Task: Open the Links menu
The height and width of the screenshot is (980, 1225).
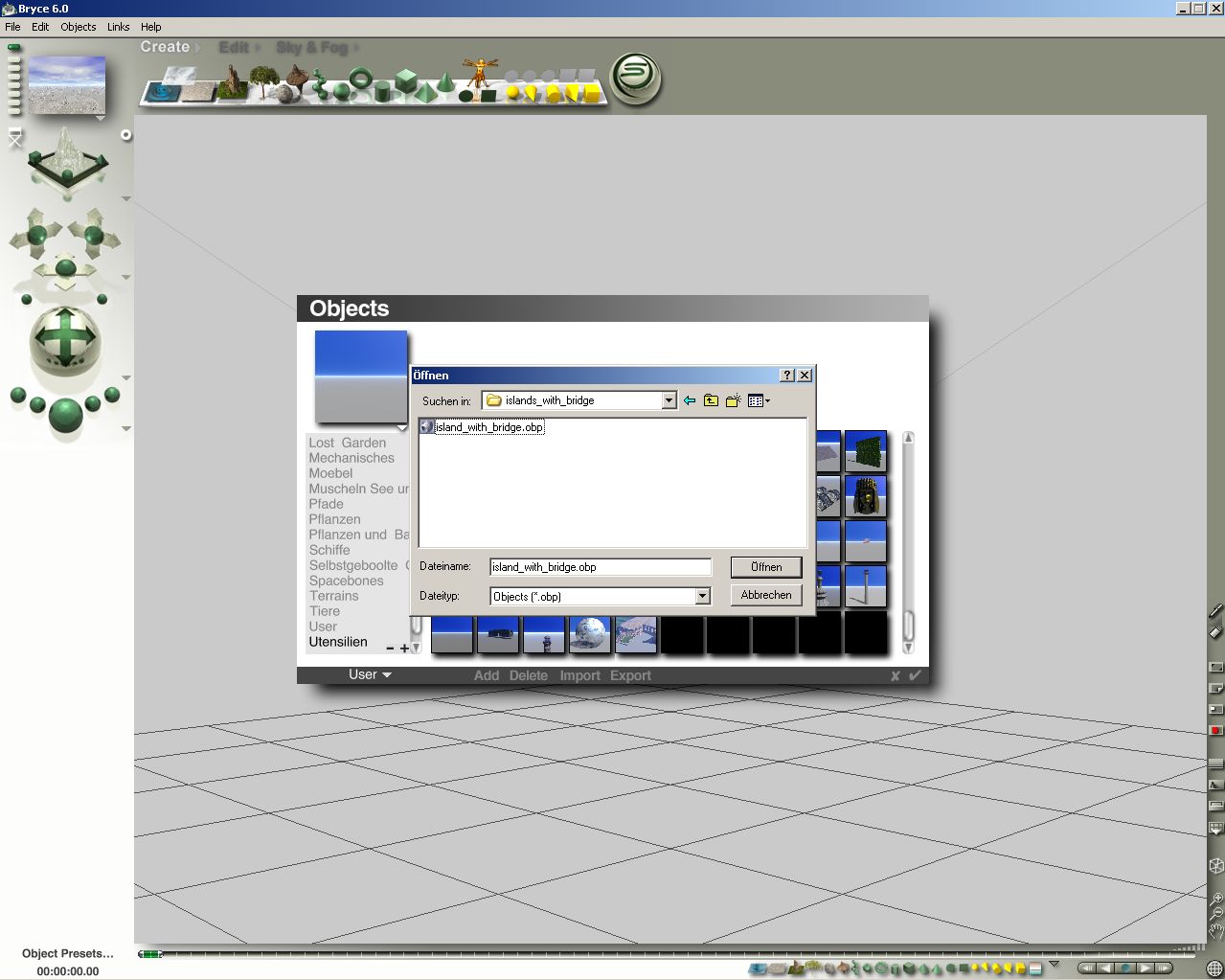Action: tap(119, 27)
